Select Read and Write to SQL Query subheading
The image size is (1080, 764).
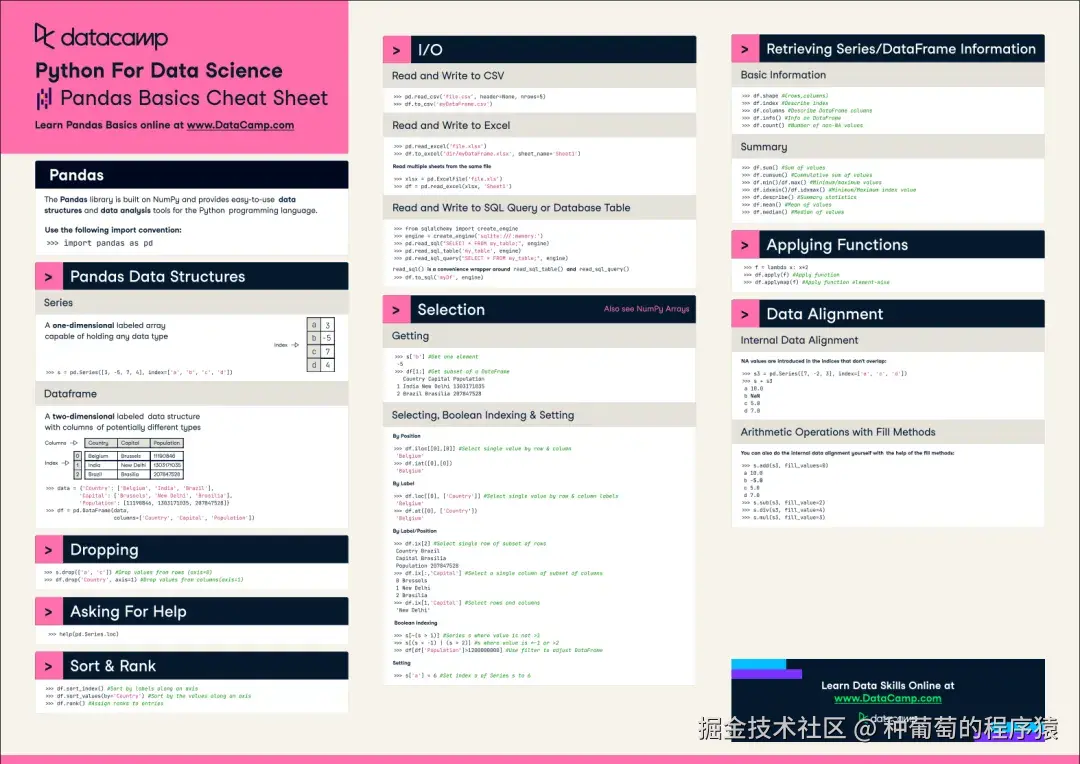tap(511, 208)
